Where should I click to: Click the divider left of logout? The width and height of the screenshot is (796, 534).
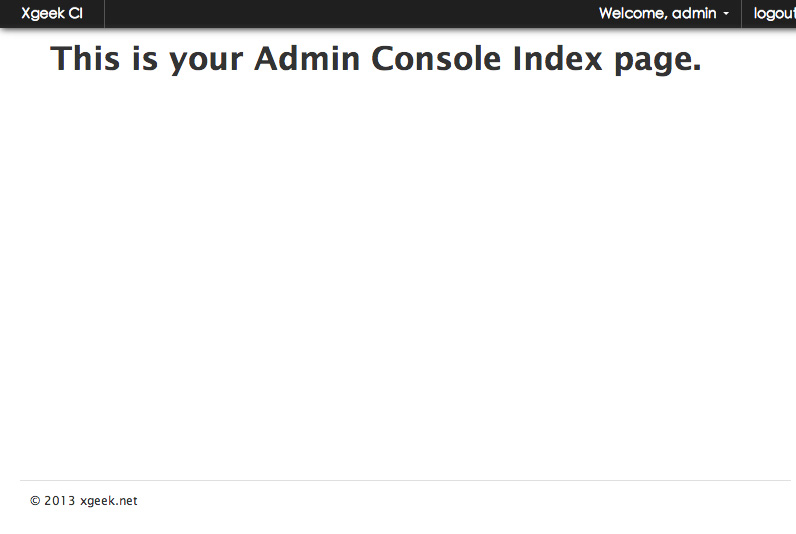(741, 14)
